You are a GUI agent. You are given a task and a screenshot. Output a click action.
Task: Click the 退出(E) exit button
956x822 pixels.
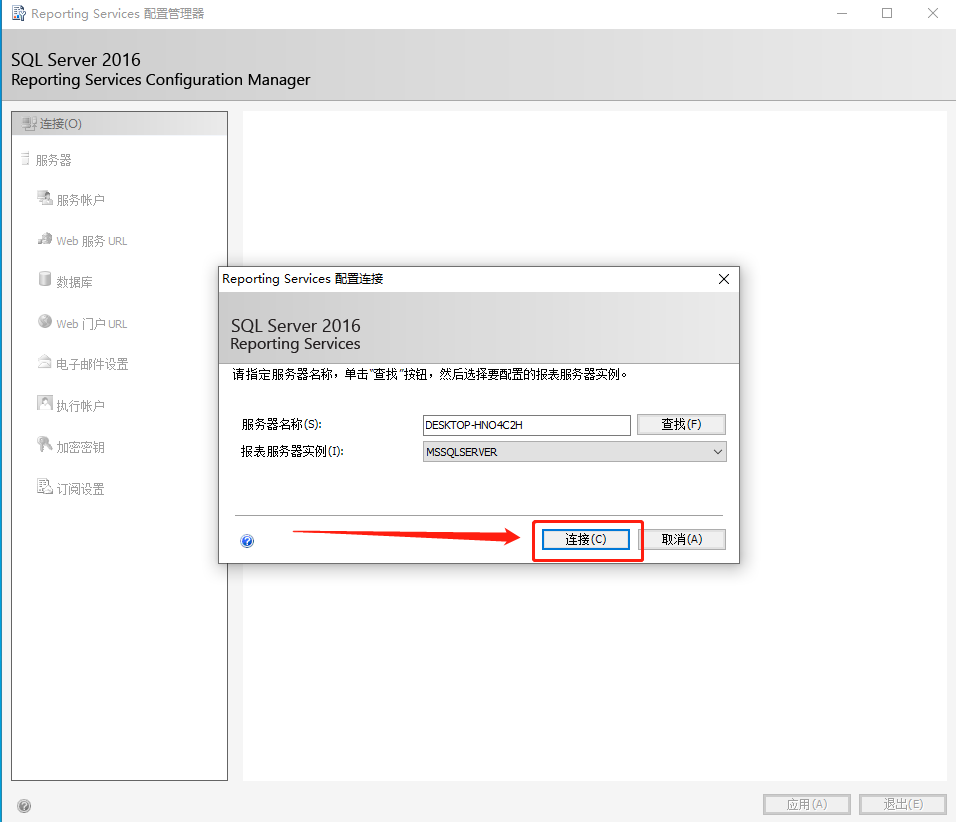(x=903, y=804)
